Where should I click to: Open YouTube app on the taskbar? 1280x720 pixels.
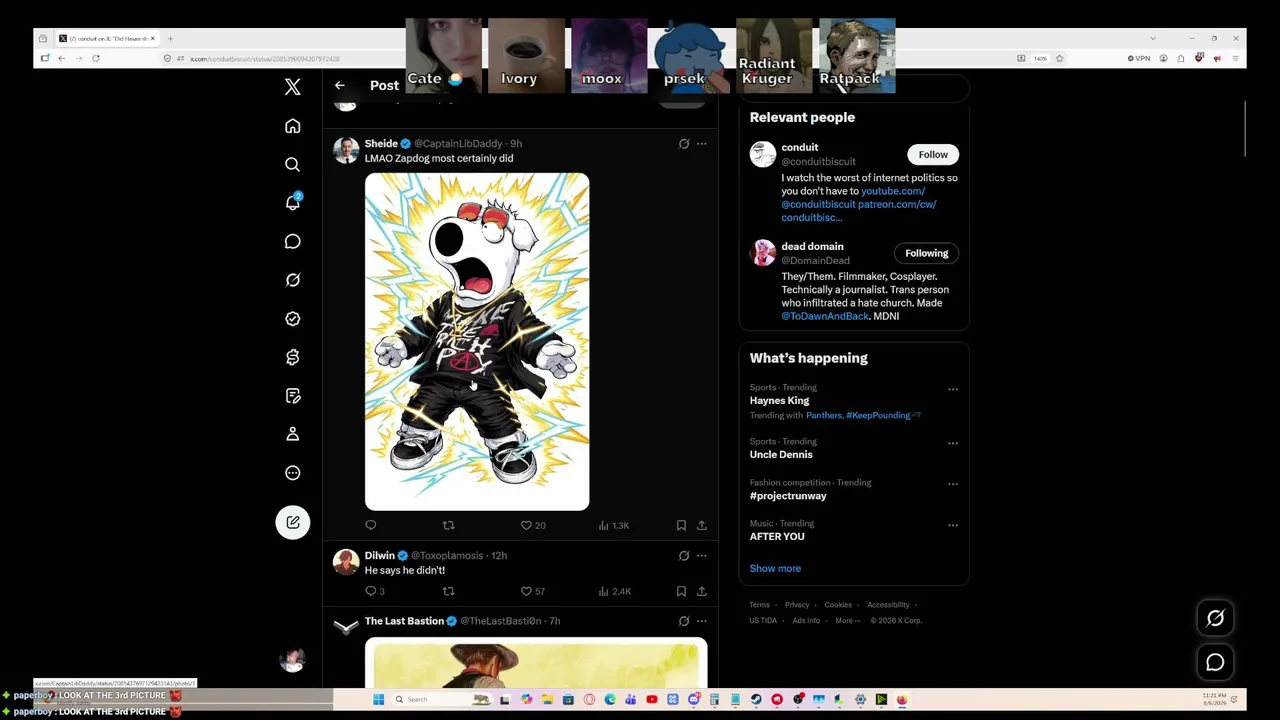point(651,700)
